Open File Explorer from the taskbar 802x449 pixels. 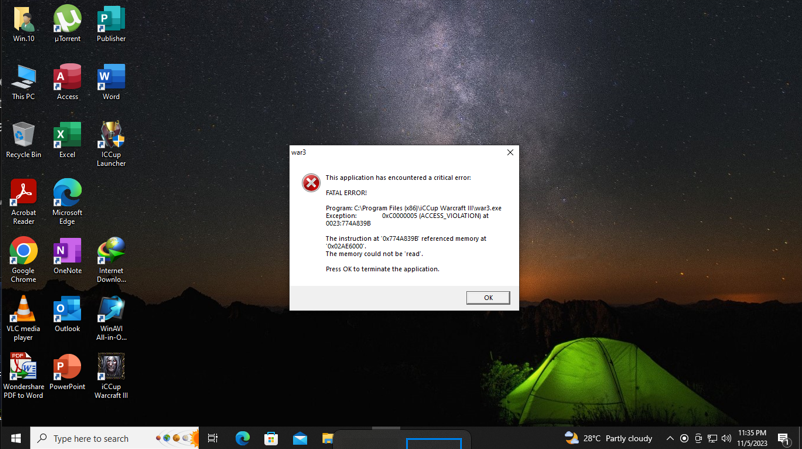(327, 438)
